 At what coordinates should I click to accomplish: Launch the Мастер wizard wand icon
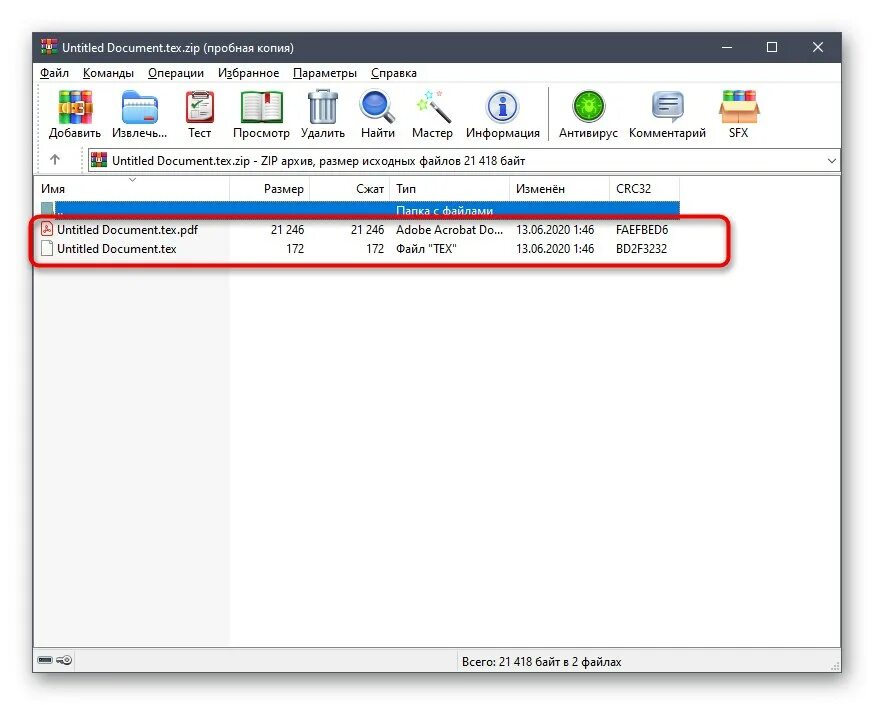coord(433,108)
